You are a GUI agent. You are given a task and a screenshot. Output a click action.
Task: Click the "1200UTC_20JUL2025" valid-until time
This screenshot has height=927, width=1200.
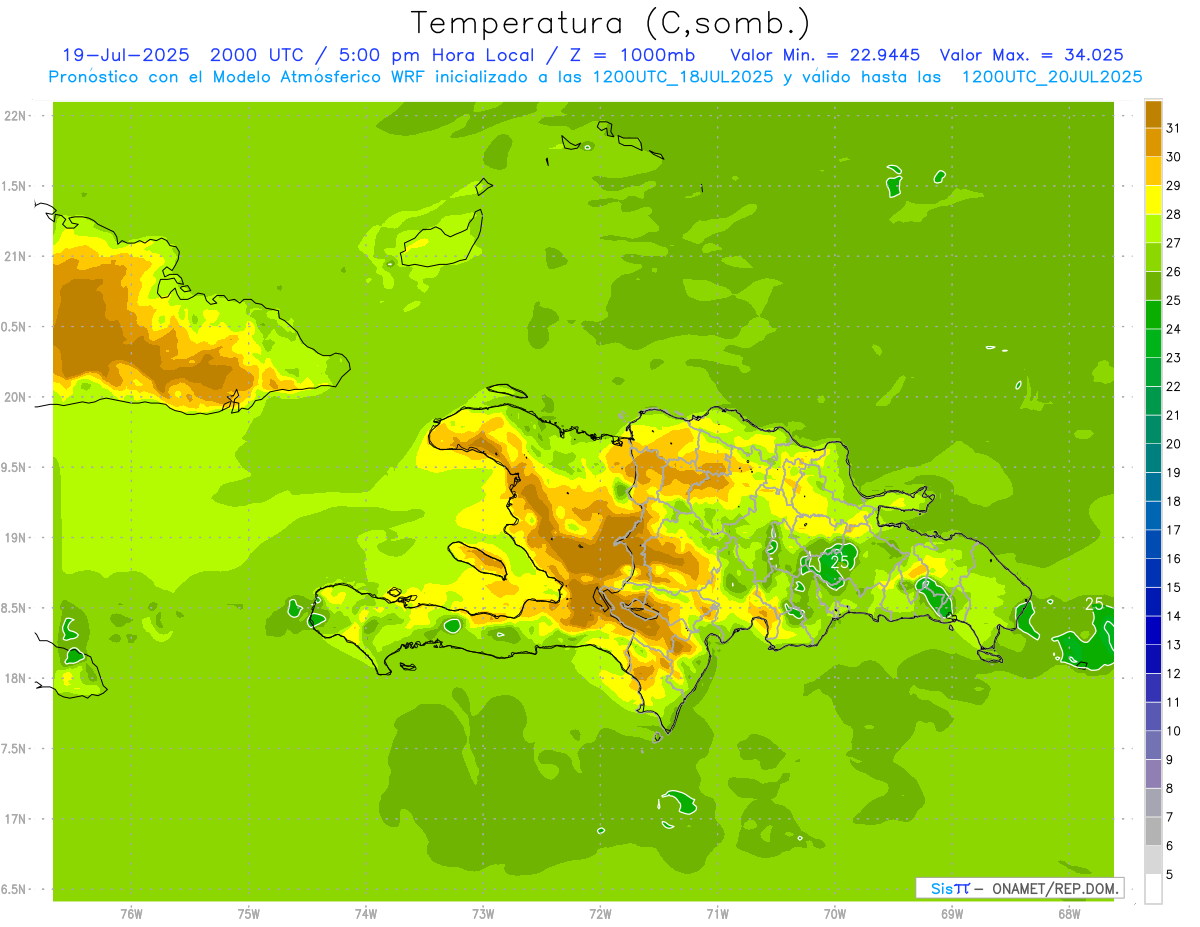pyautogui.click(x=1051, y=76)
